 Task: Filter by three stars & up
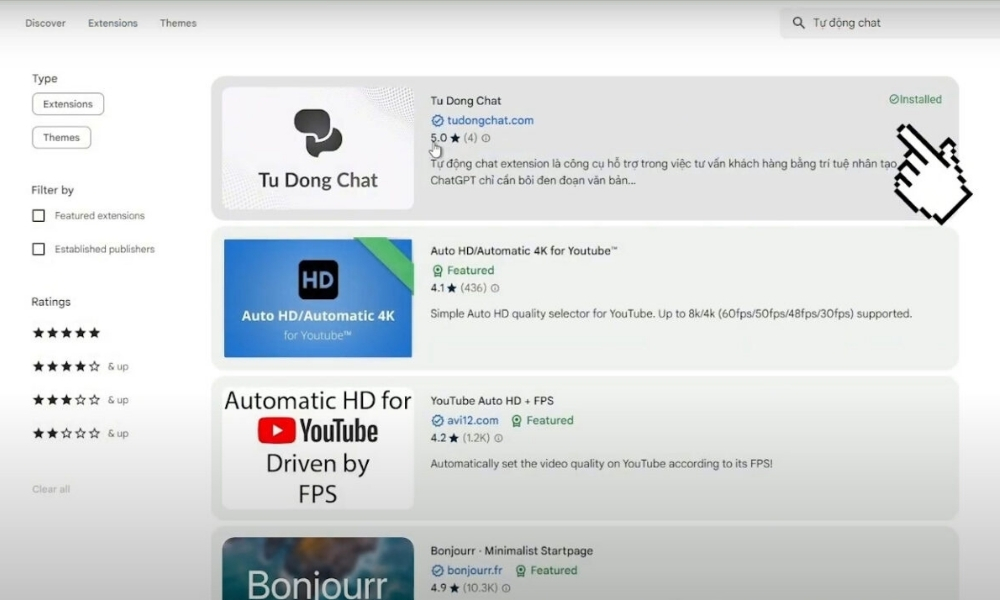pyautogui.click(x=80, y=400)
